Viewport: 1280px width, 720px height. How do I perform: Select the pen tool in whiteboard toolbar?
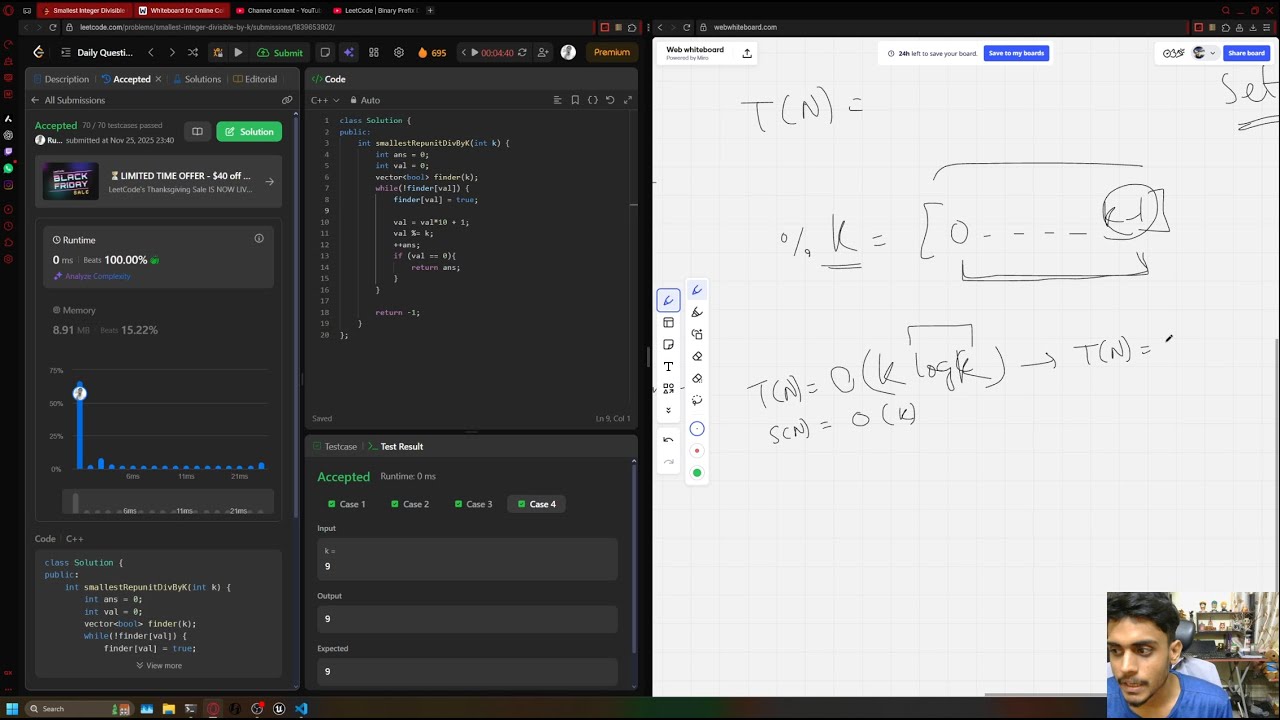(x=668, y=300)
